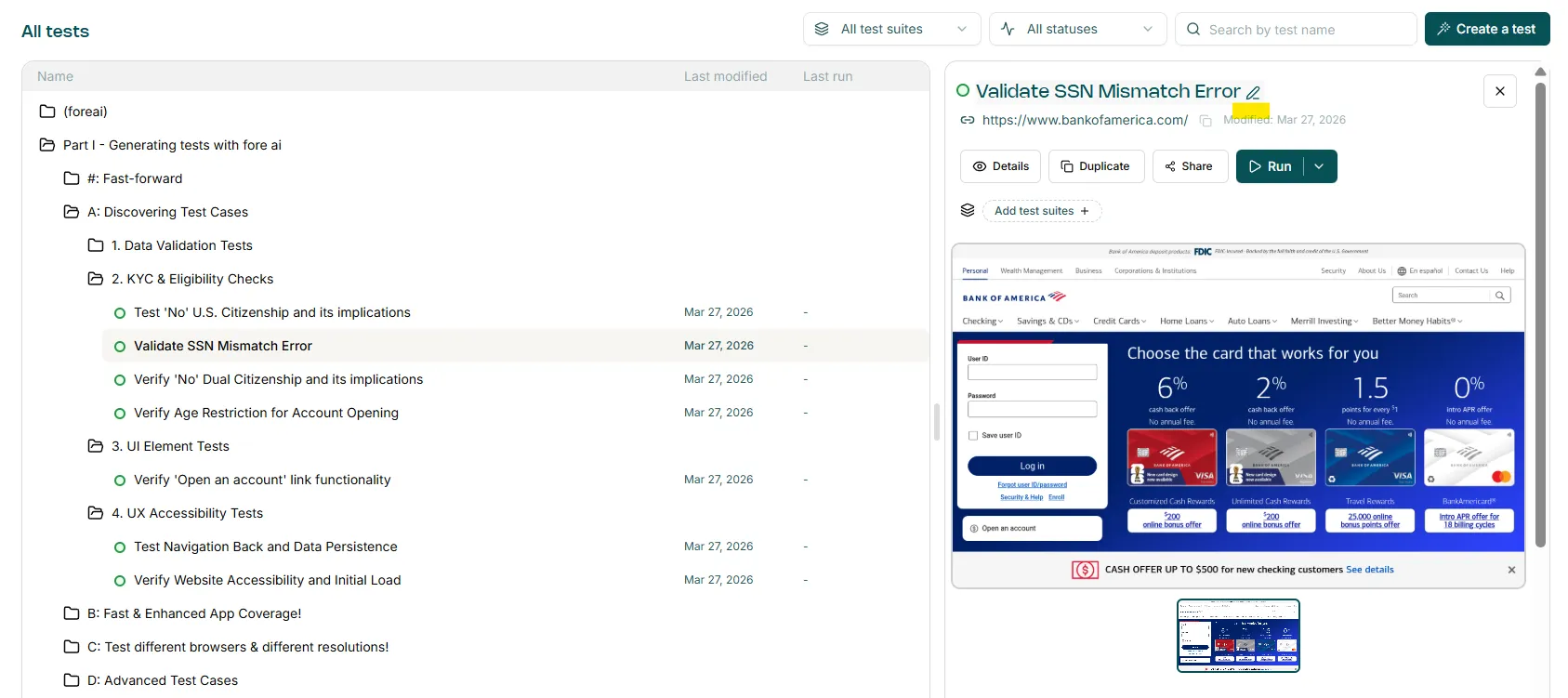This screenshot has width=1568, height=698.
Task: Collapse A: Discovering Test Cases folder
Action: [167, 212]
